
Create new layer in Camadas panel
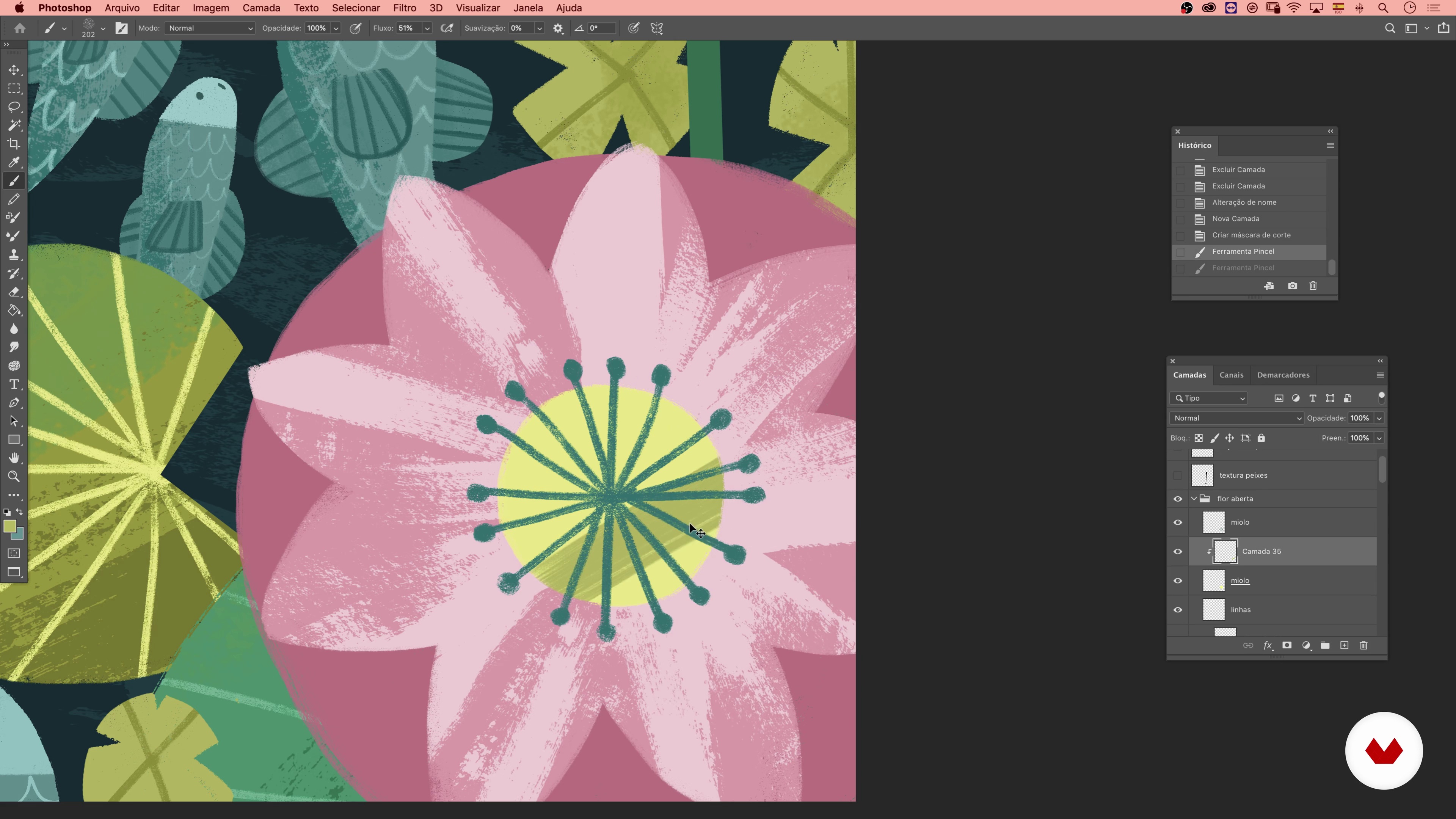coord(1345,645)
